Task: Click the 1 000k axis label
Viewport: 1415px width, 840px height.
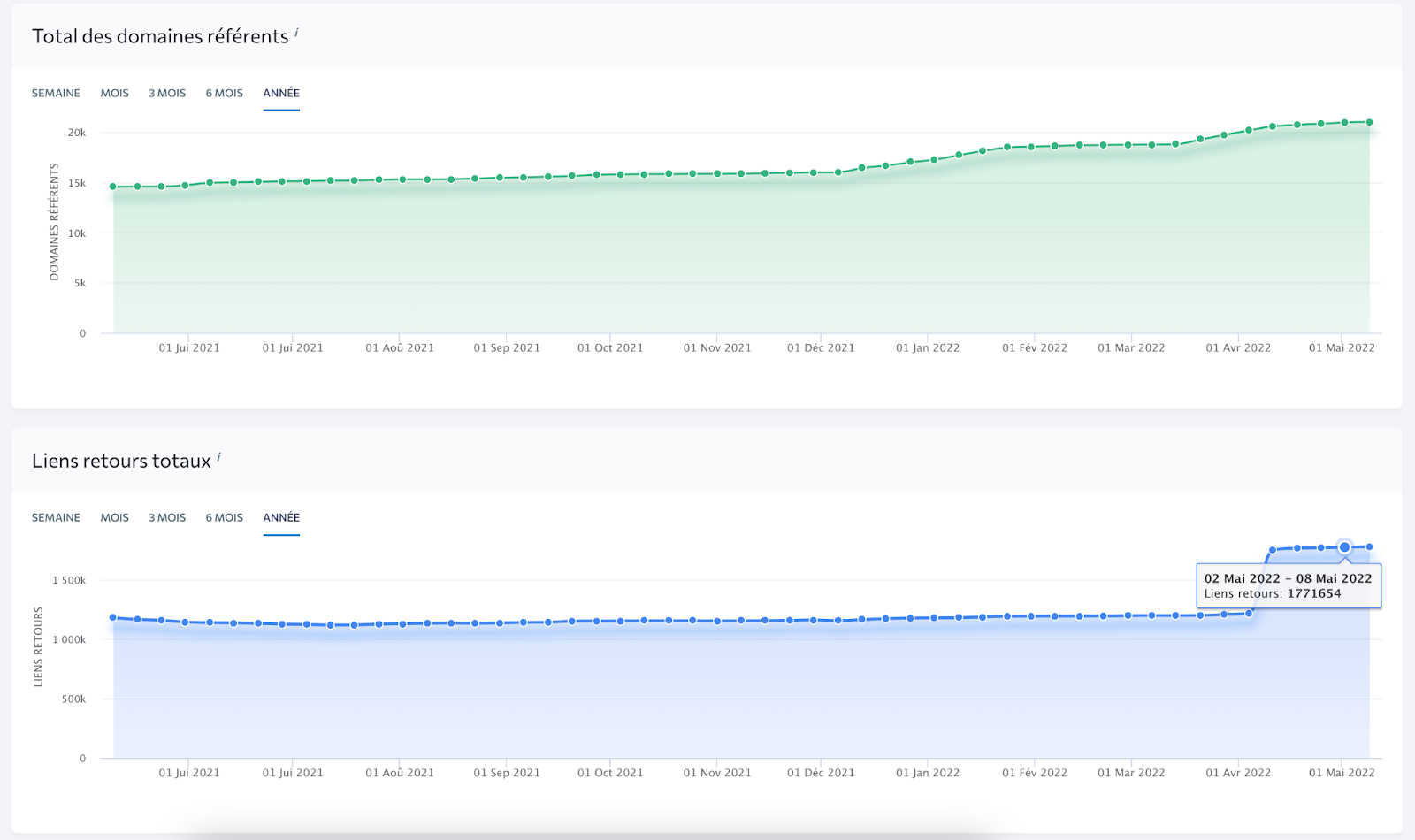Action: (69, 639)
